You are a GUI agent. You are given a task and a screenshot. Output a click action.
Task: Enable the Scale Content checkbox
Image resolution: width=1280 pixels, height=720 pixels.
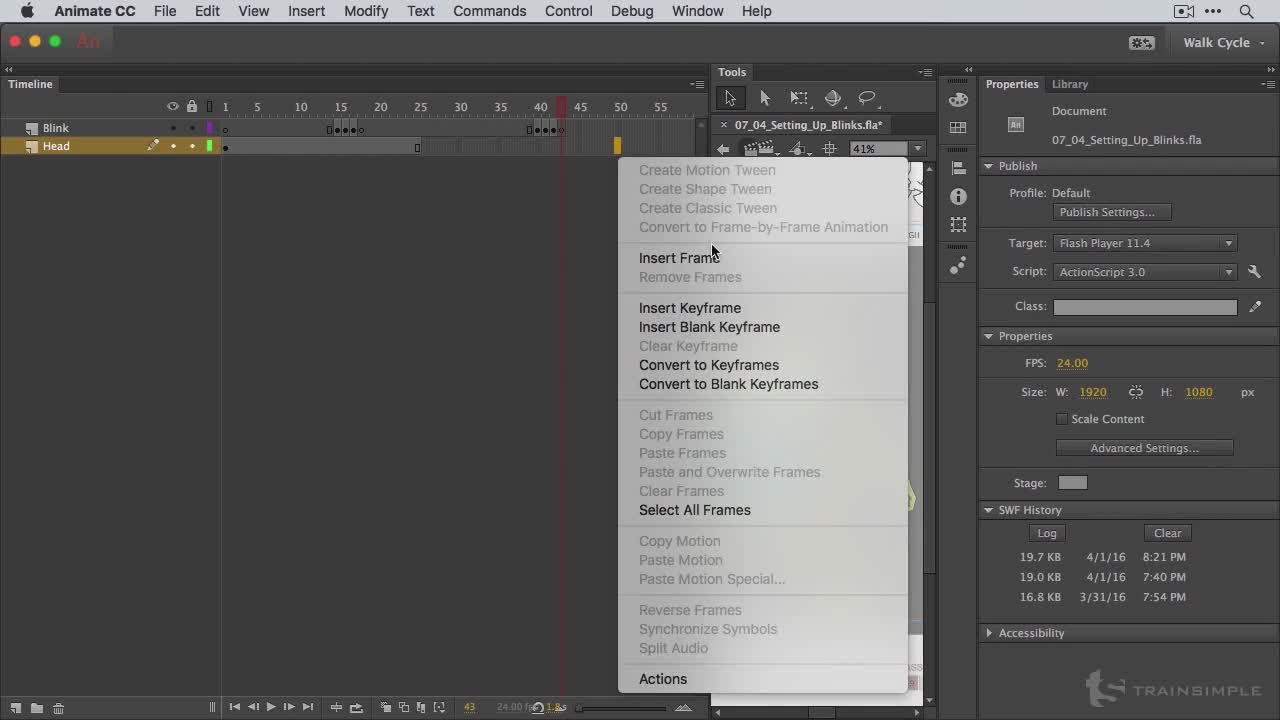(1062, 419)
